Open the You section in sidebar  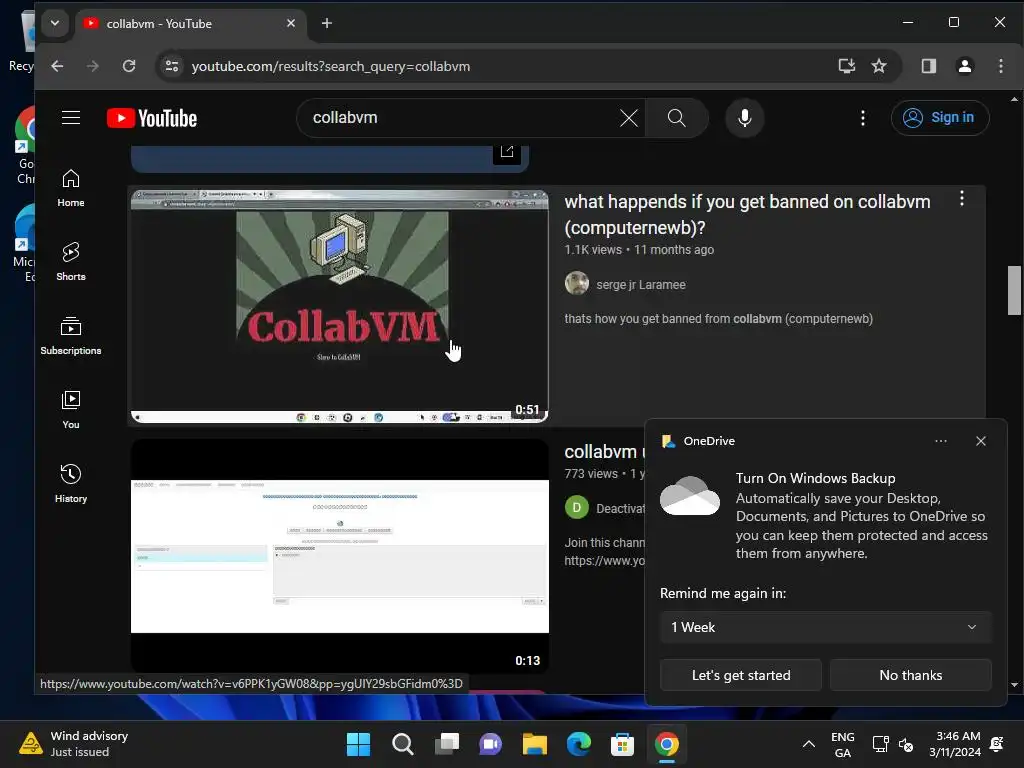[x=71, y=409]
